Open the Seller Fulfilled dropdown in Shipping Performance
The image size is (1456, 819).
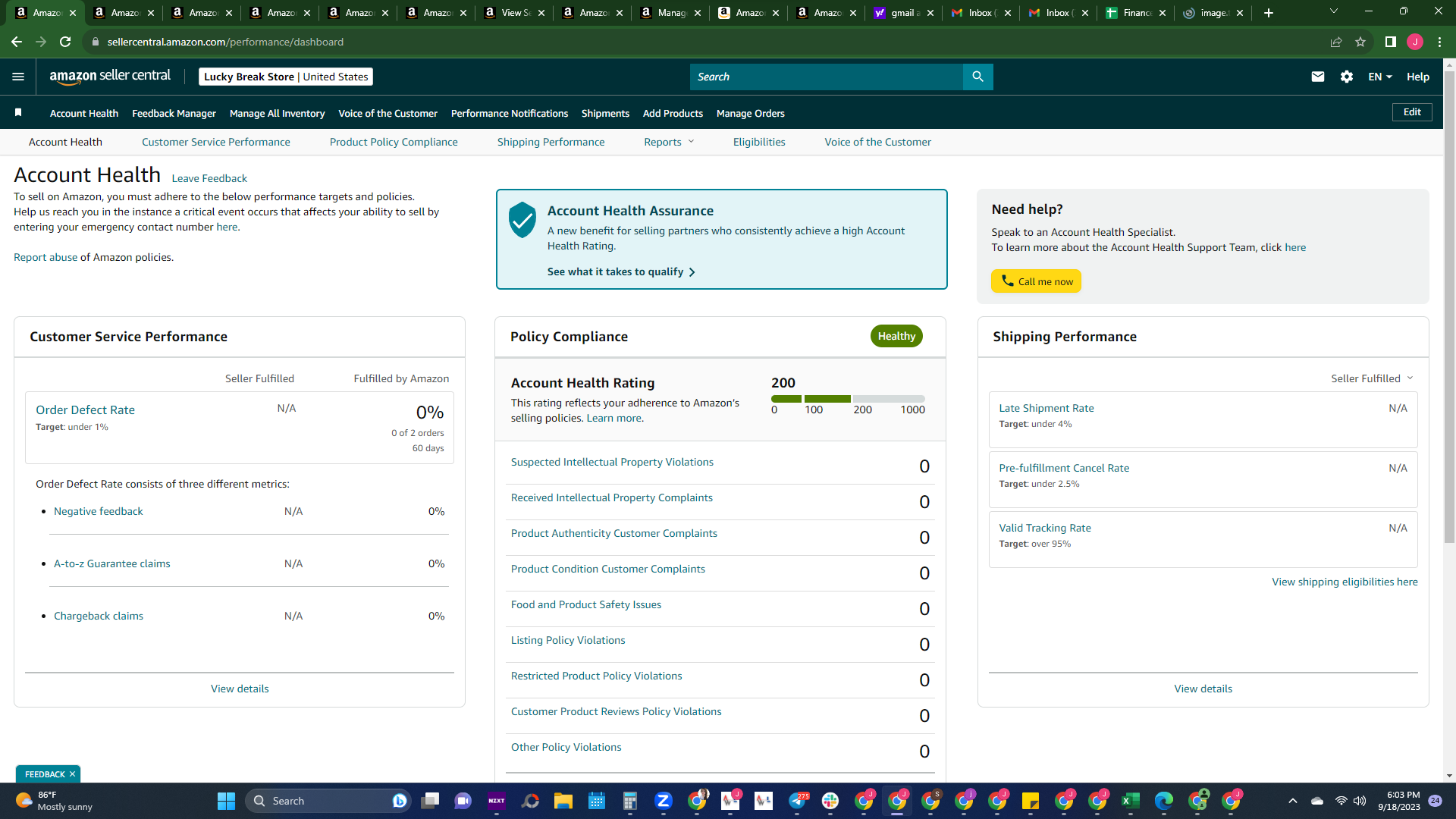(x=1372, y=378)
